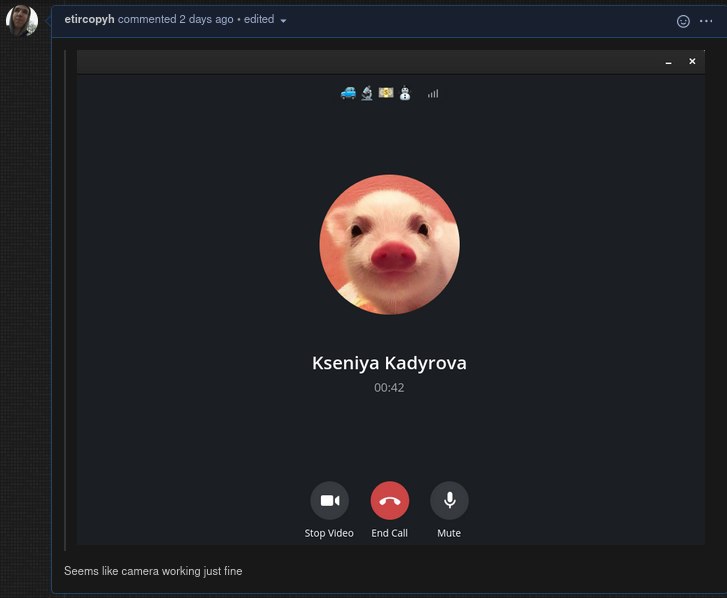Click the microscope emoji encryption key
This screenshot has height=598, width=727.
(367, 93)
